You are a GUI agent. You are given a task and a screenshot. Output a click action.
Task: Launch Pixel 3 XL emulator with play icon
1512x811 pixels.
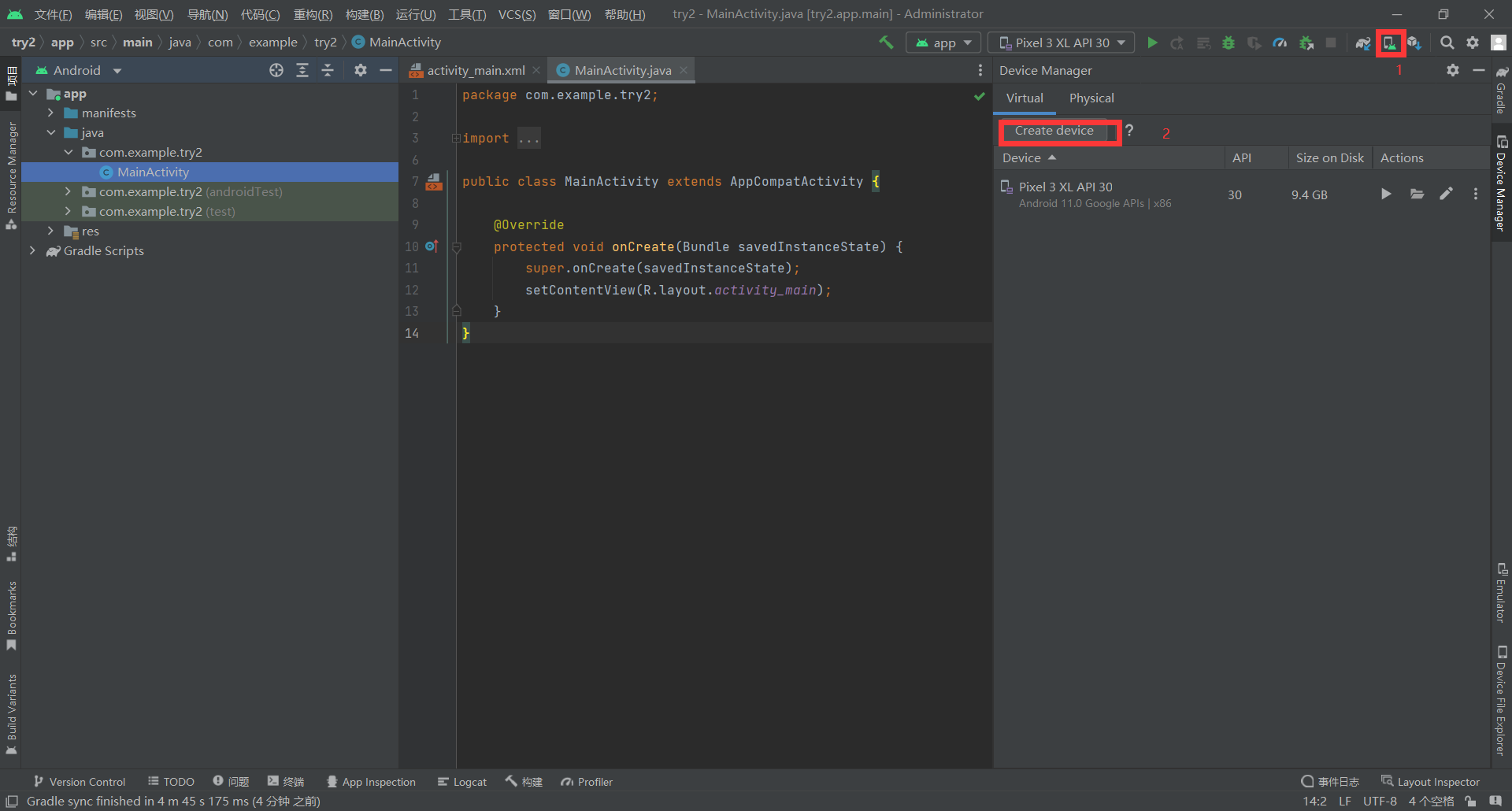[x=1386, y=194]
